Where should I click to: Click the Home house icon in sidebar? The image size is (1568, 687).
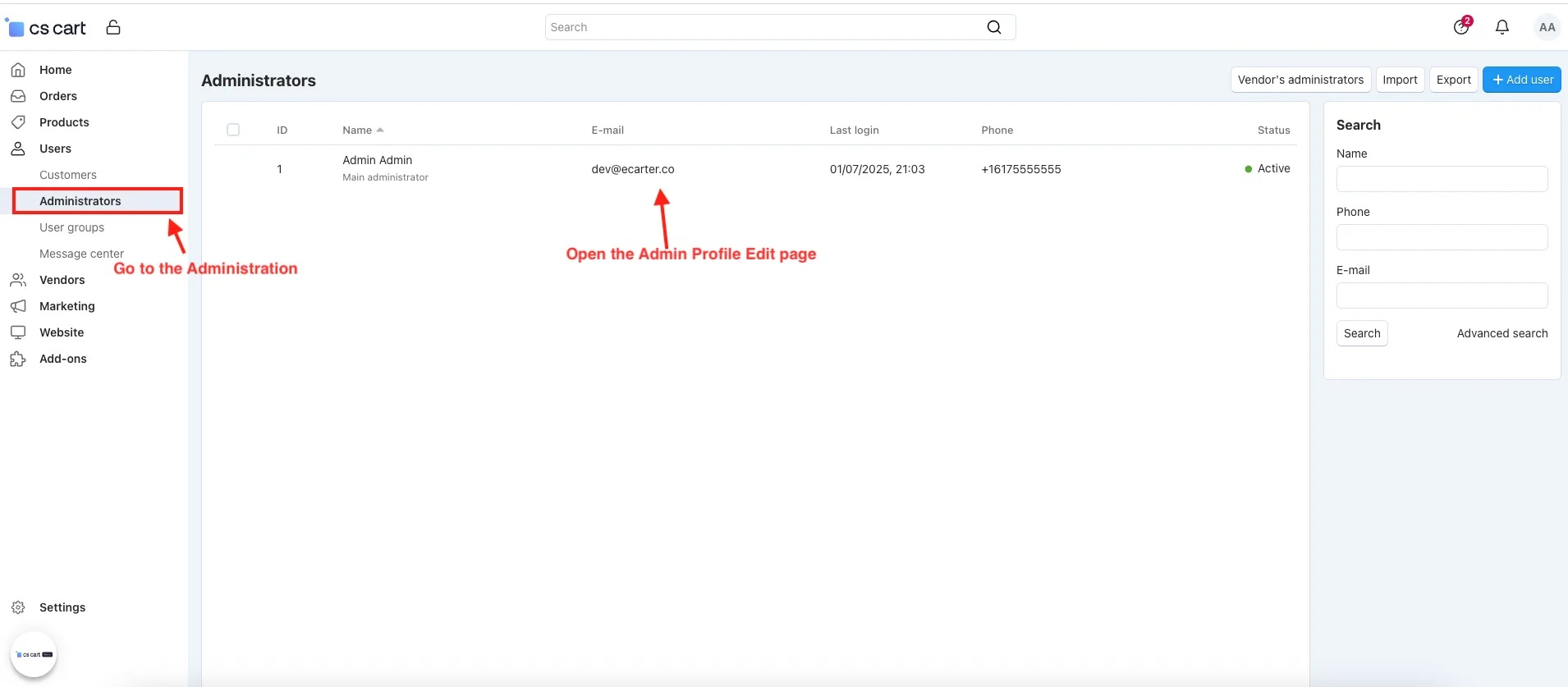pos(18,70)
